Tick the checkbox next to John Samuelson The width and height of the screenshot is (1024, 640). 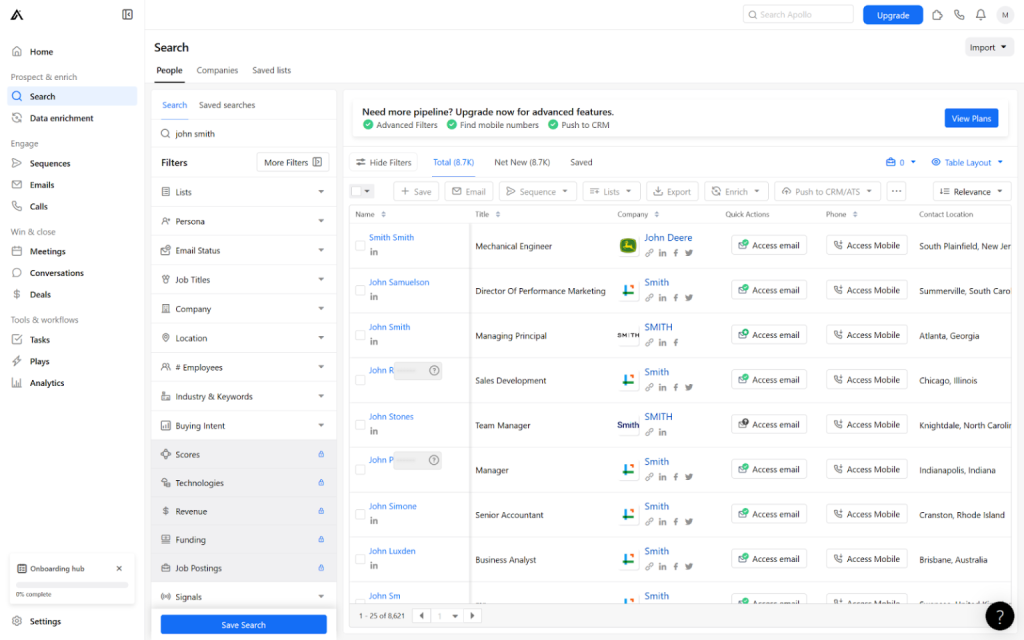point(360,290)
